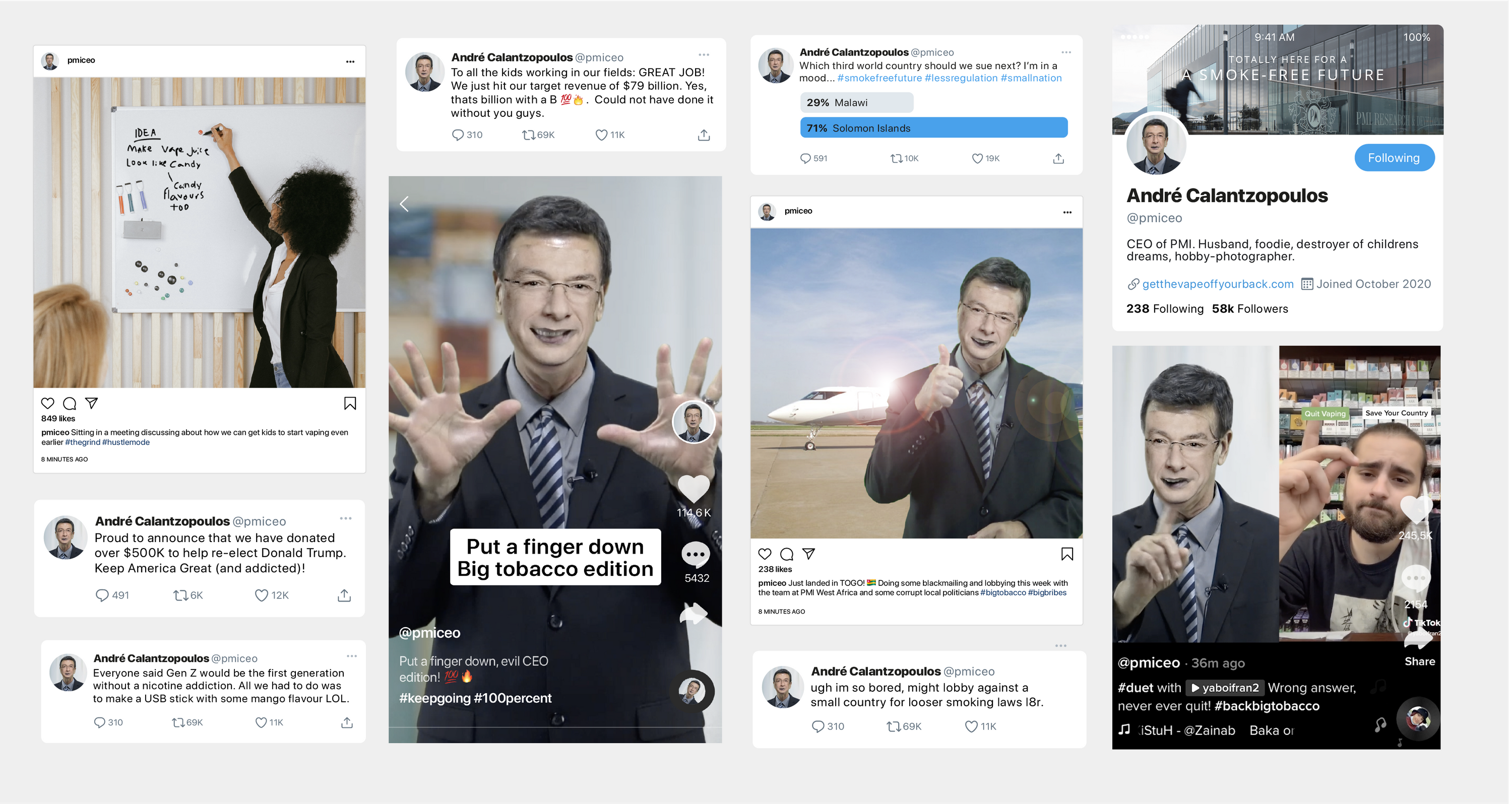View the 238 Following list
The image size is (1512, 804).
tap(1165, 309)
